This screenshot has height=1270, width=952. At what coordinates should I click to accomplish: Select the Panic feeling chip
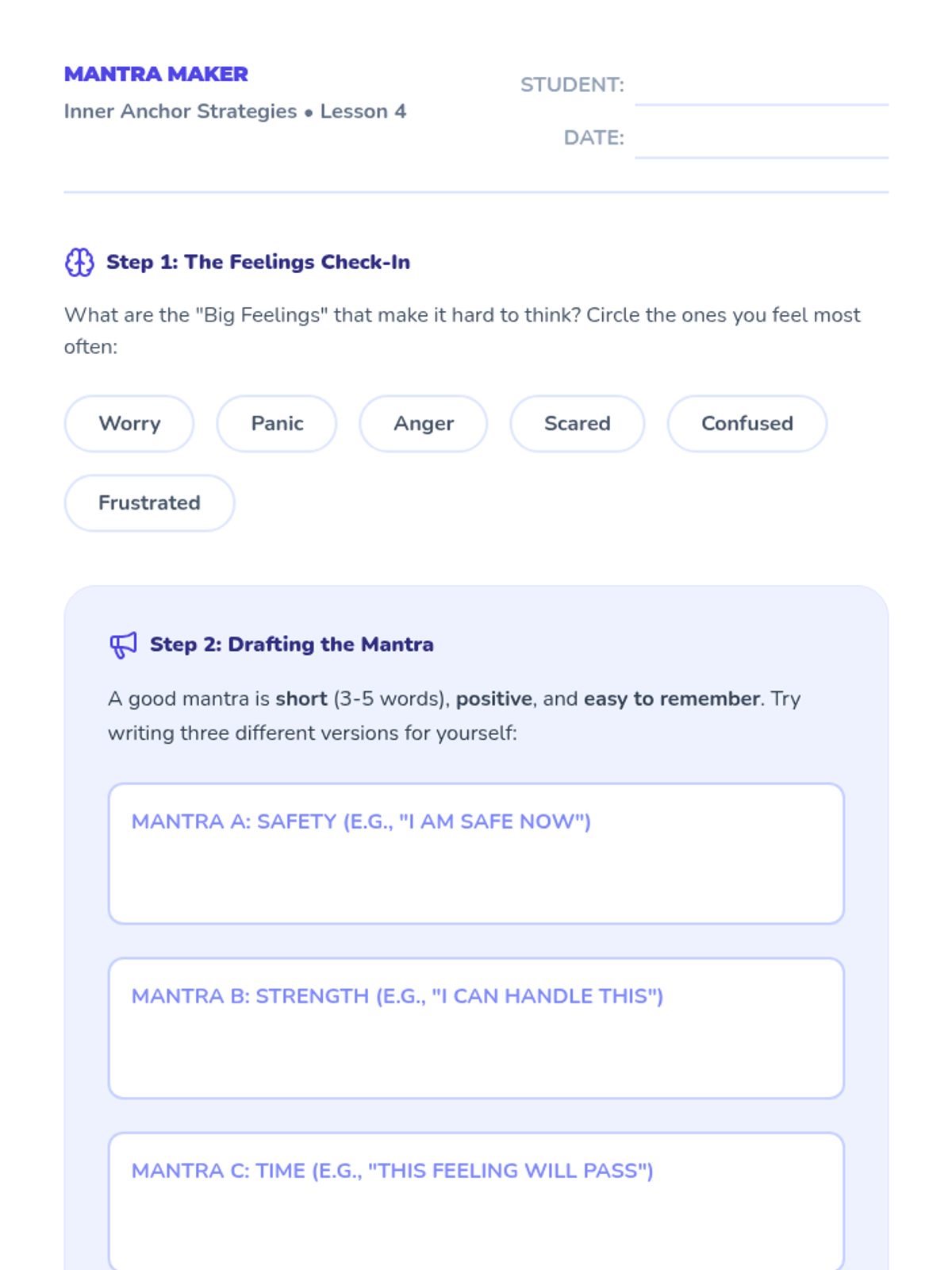point(277,424)
